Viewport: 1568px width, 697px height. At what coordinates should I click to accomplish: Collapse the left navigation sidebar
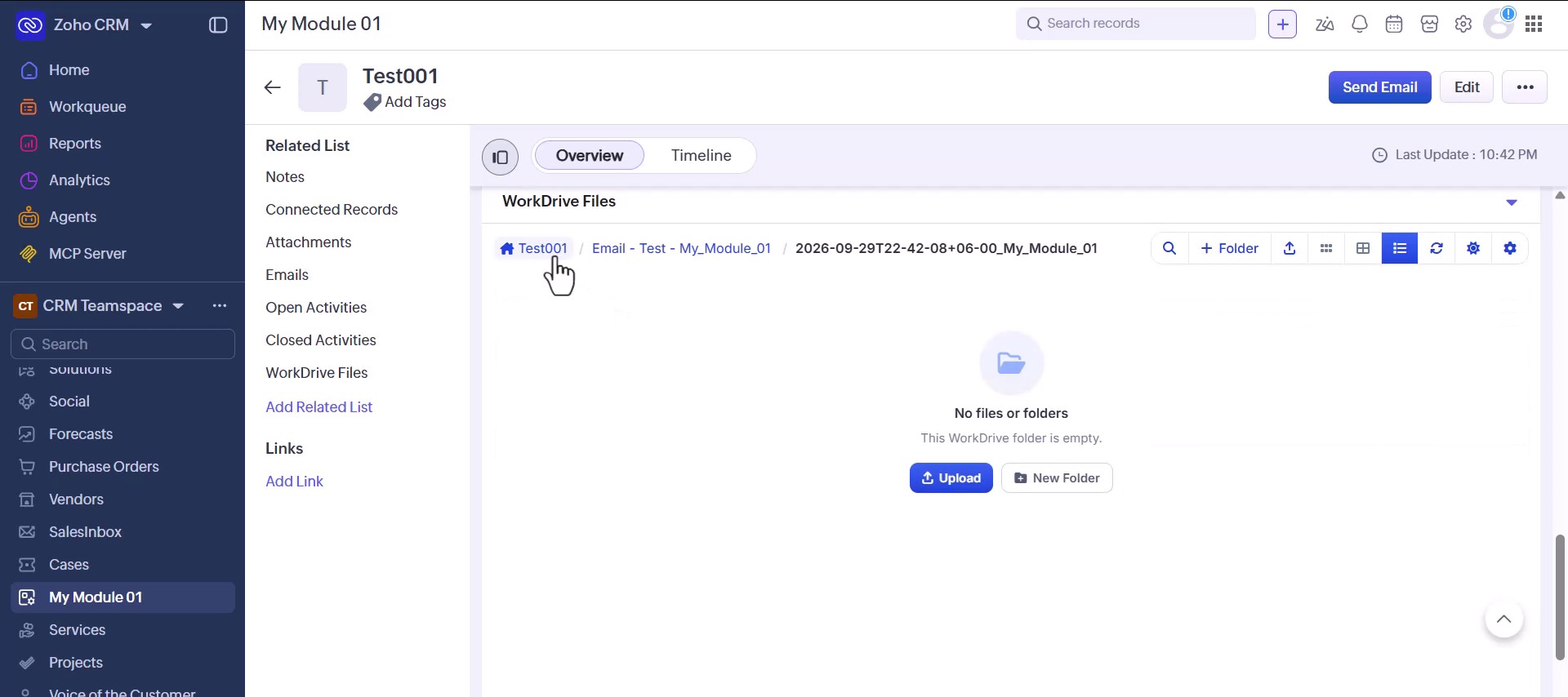pos(218,24)
